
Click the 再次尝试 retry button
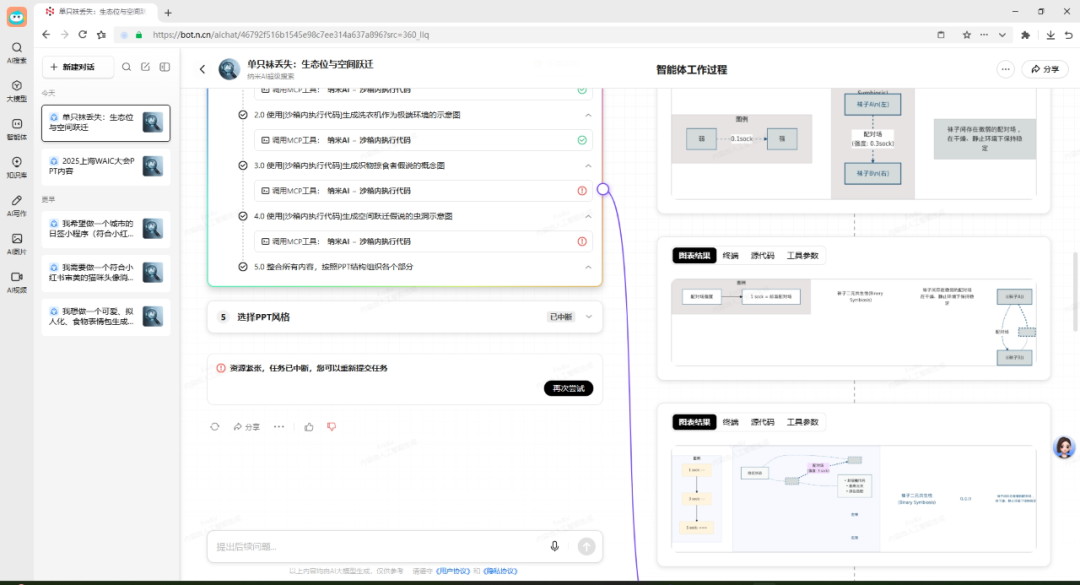pyautogui.click(x=568, y=388)
